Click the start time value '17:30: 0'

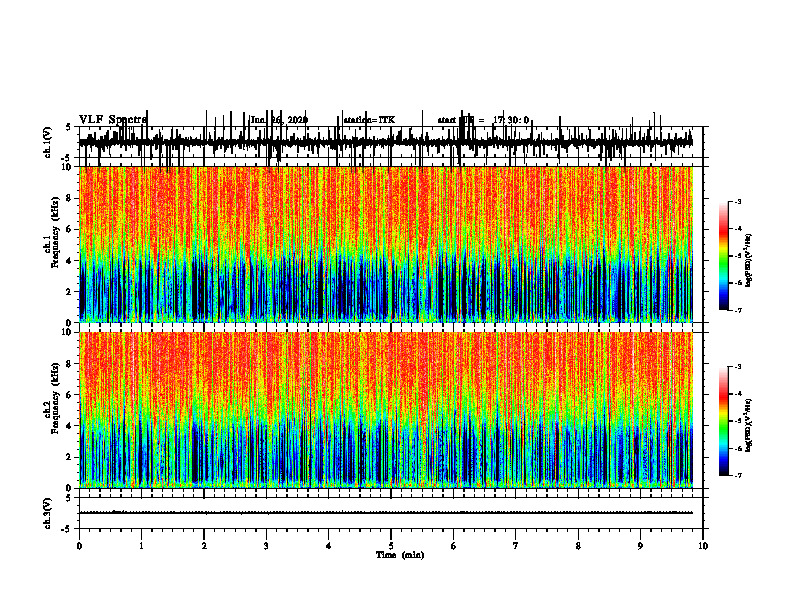pyautogui.click(x=511, y=120)
